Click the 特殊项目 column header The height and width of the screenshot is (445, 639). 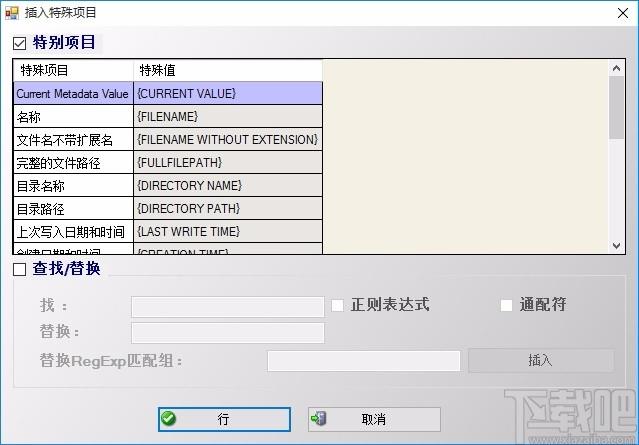[x=74, y=70]
